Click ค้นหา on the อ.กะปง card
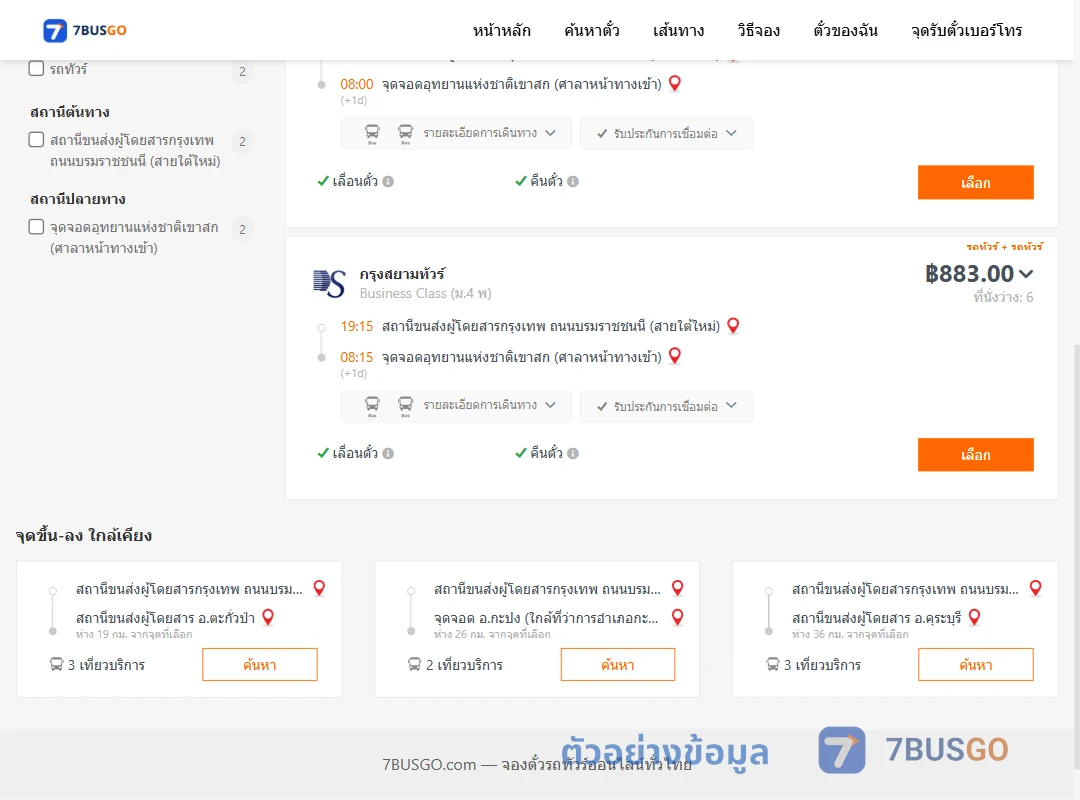The width and height of the screenshot is (1080, 800). click(x=618, y=665)
